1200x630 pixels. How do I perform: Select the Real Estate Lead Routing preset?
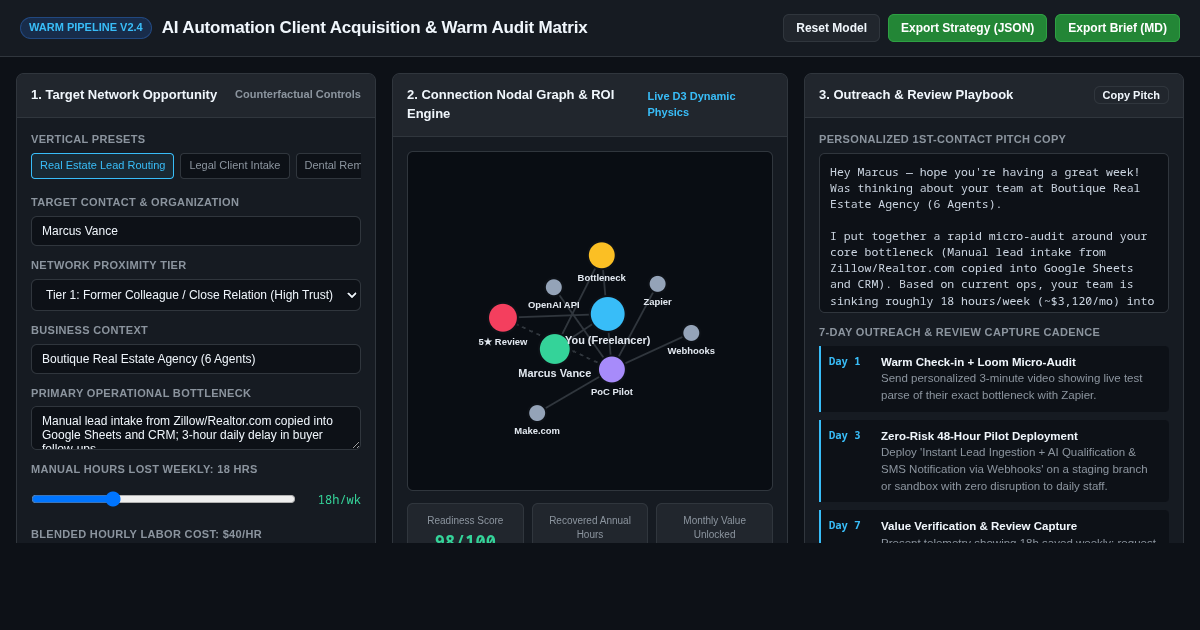tap(102, 166)
